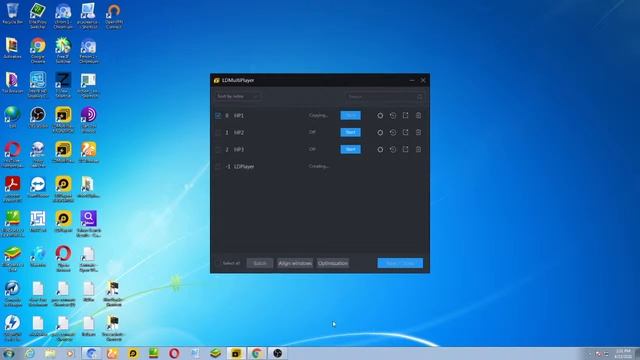Create desktop shortcut icon for HP3

click(x=405, y=149)
